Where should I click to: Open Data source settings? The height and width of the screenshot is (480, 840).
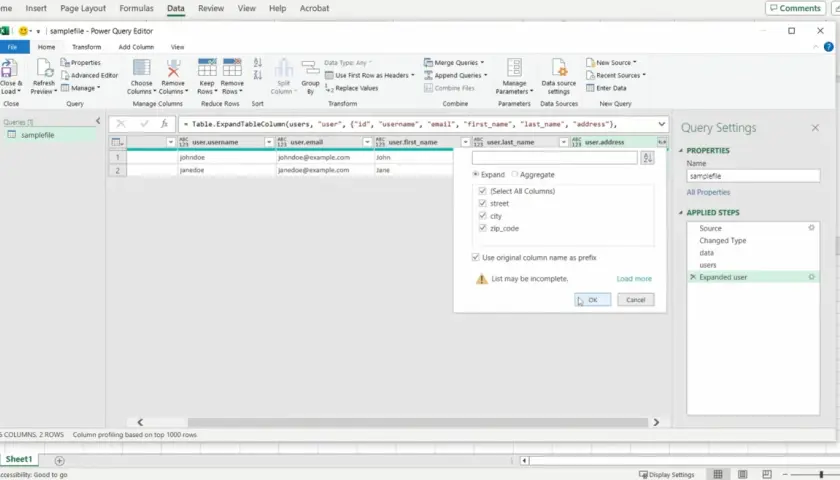pyautogui.click(x=559, y=77)
